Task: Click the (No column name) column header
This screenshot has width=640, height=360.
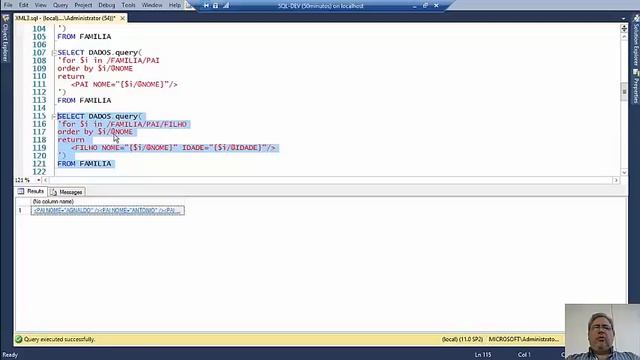Action: pos(53,202)
